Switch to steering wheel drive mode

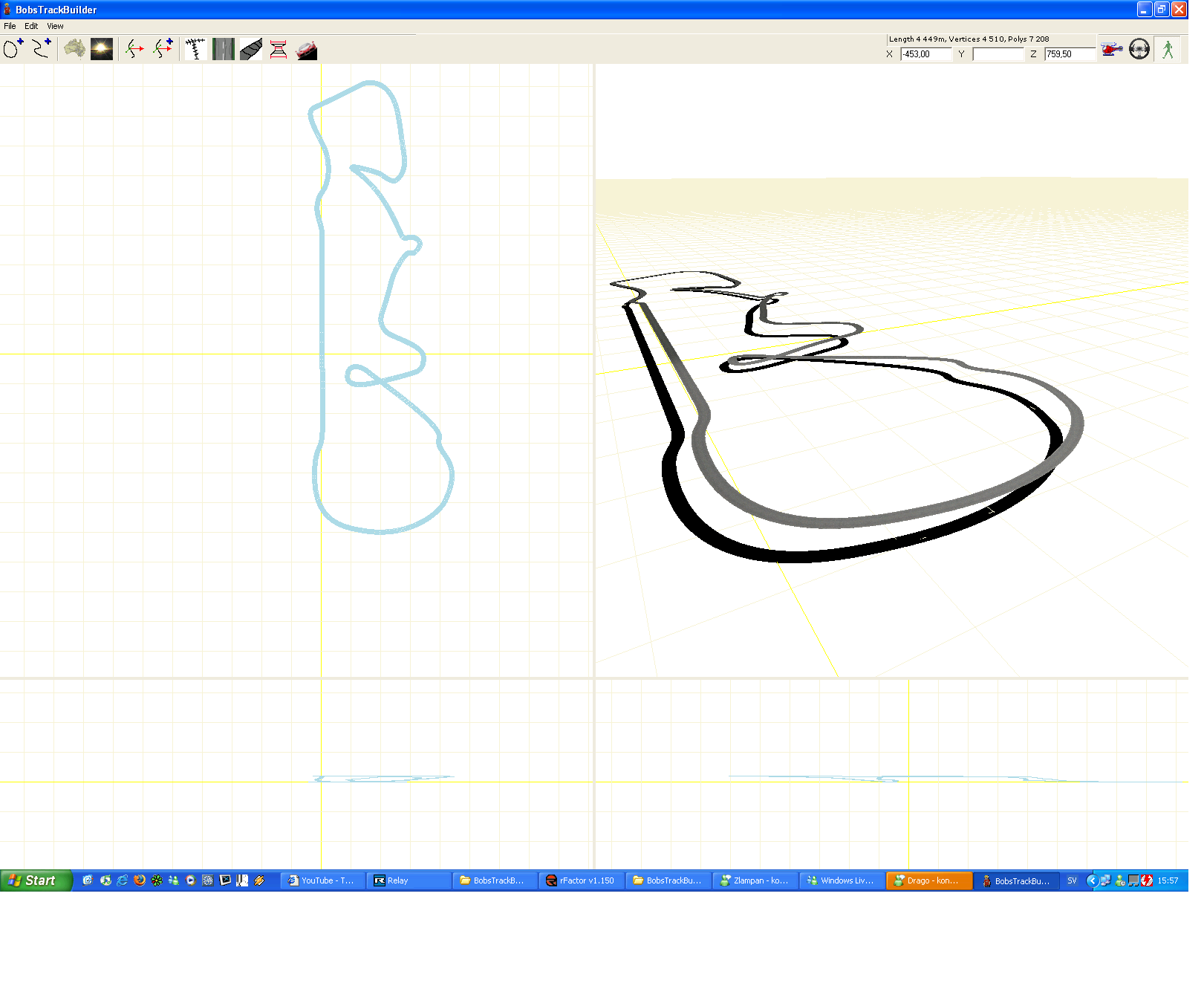[1139, 49]
